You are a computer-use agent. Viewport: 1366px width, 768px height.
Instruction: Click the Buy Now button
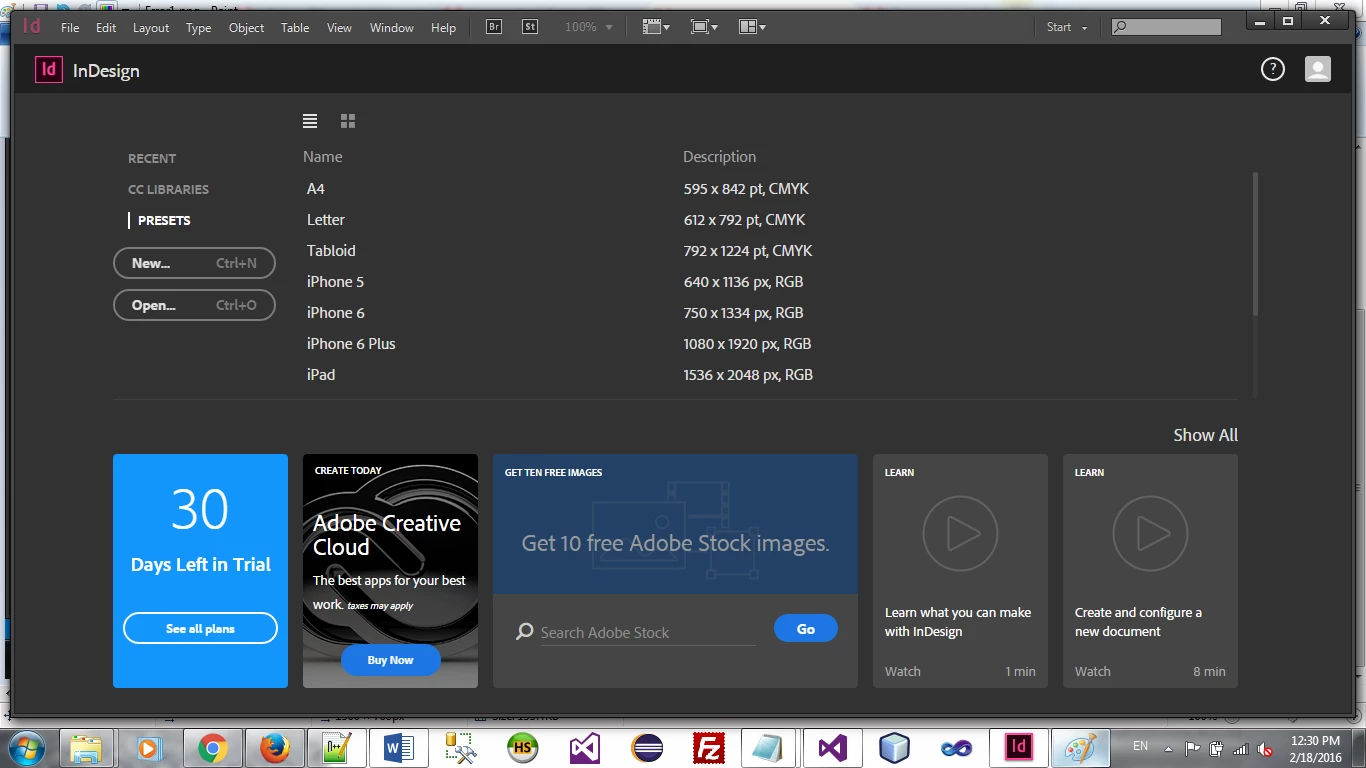pos(390,660)
